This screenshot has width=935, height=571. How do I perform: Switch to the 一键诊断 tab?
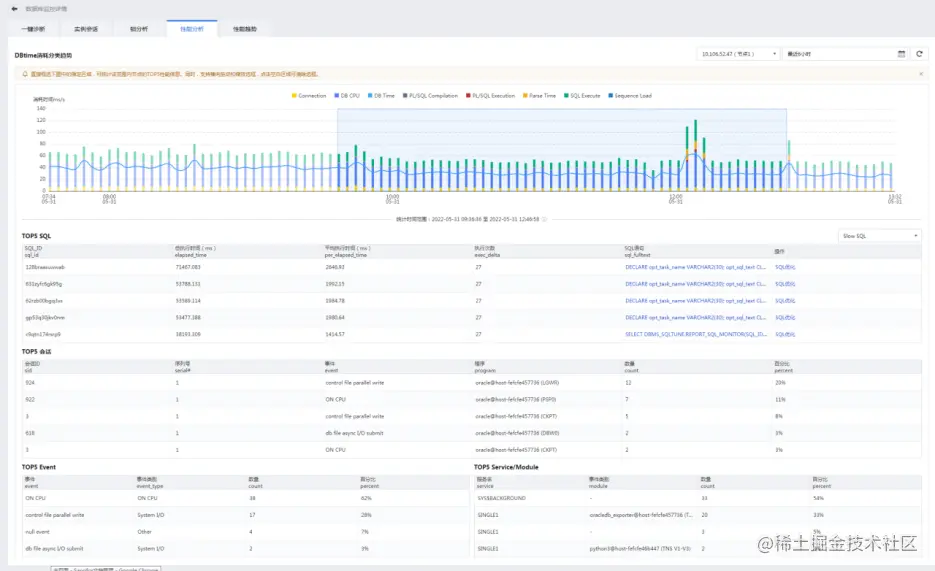[x=33, y=29]
